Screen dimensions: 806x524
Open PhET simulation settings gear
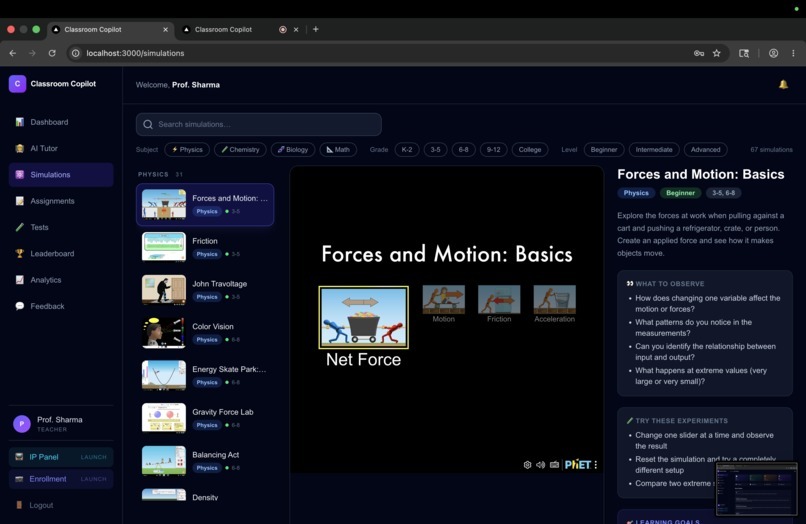[527, 464]
